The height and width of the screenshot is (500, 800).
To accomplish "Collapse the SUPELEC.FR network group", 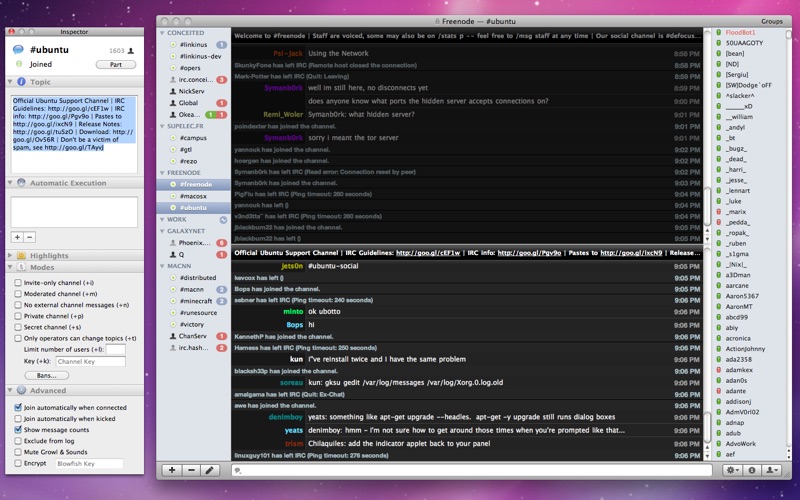I will click(x=162, y=126).
